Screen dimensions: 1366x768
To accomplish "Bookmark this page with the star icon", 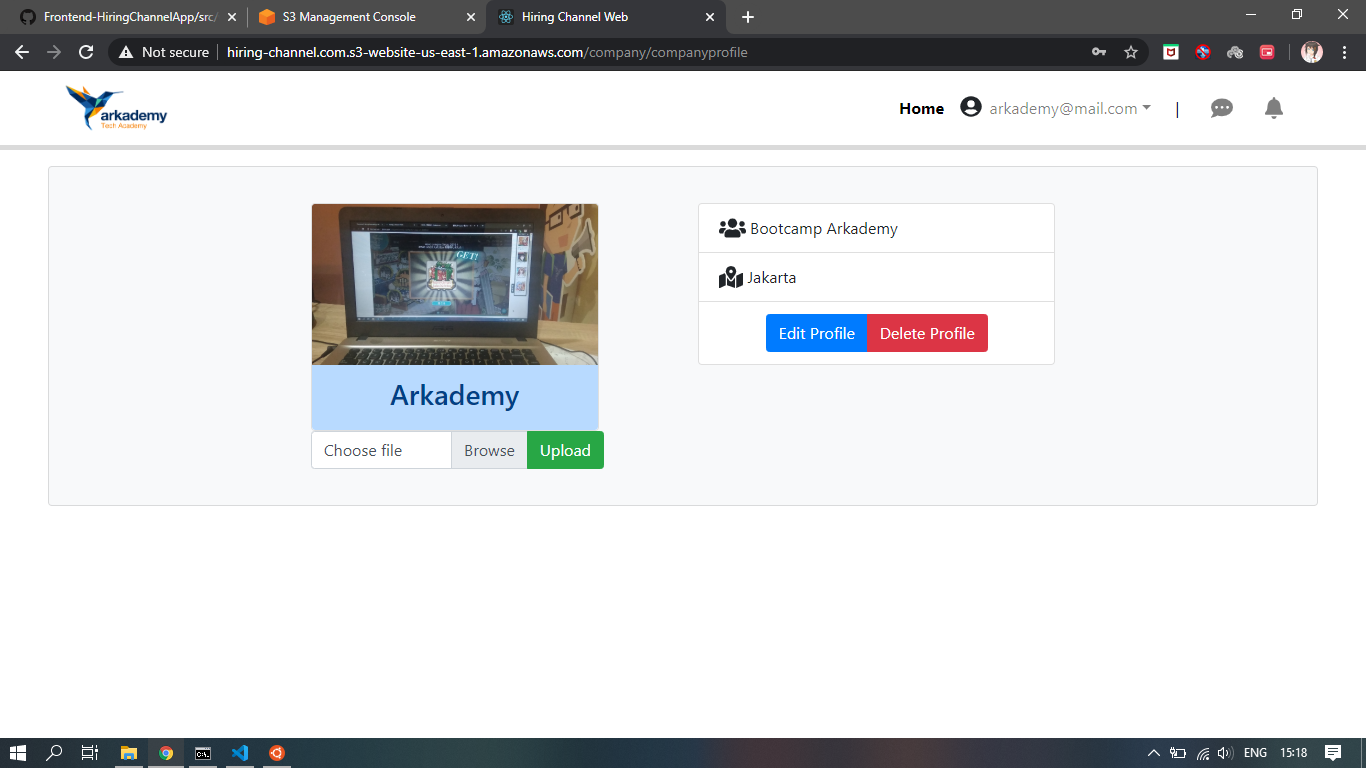I will tap(1131, 52).
